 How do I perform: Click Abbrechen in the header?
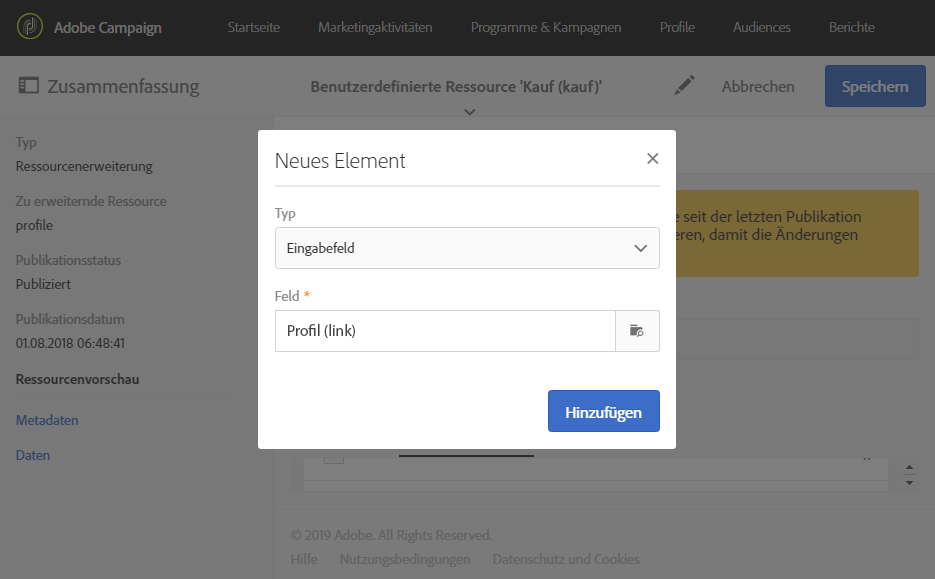[758, 87]
